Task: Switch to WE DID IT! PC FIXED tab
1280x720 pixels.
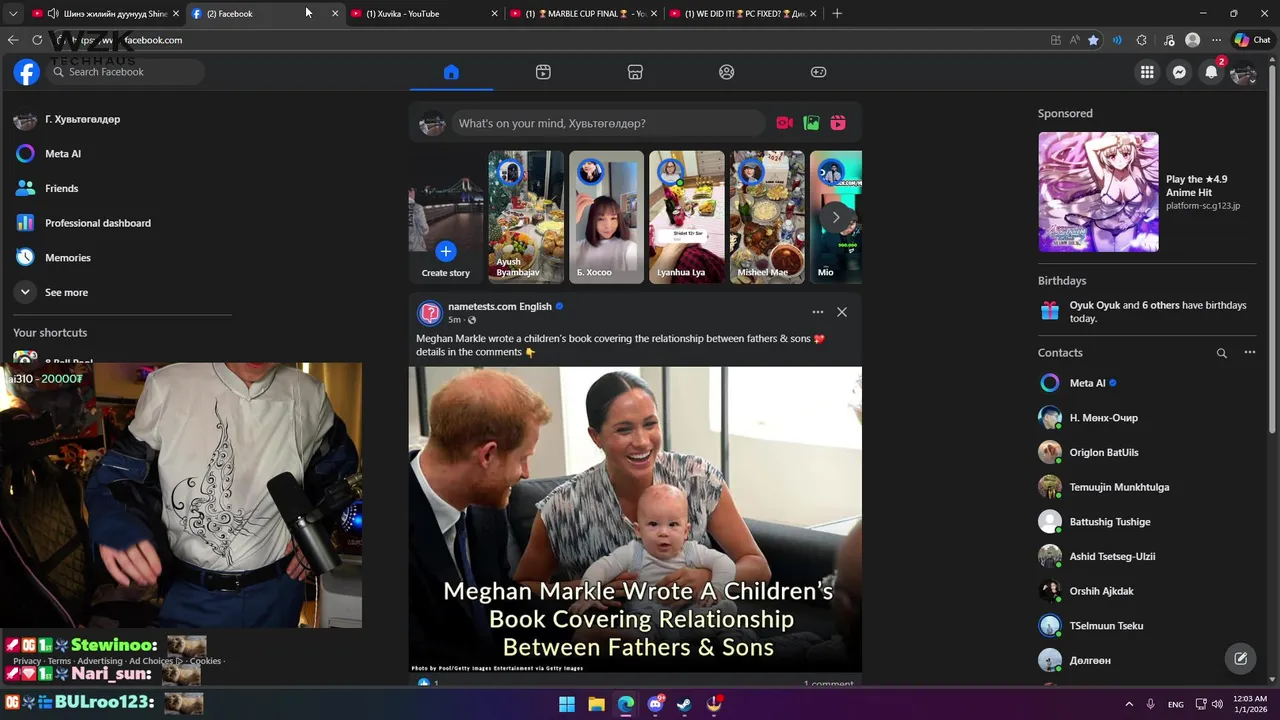Action: [x=741, y=14]
